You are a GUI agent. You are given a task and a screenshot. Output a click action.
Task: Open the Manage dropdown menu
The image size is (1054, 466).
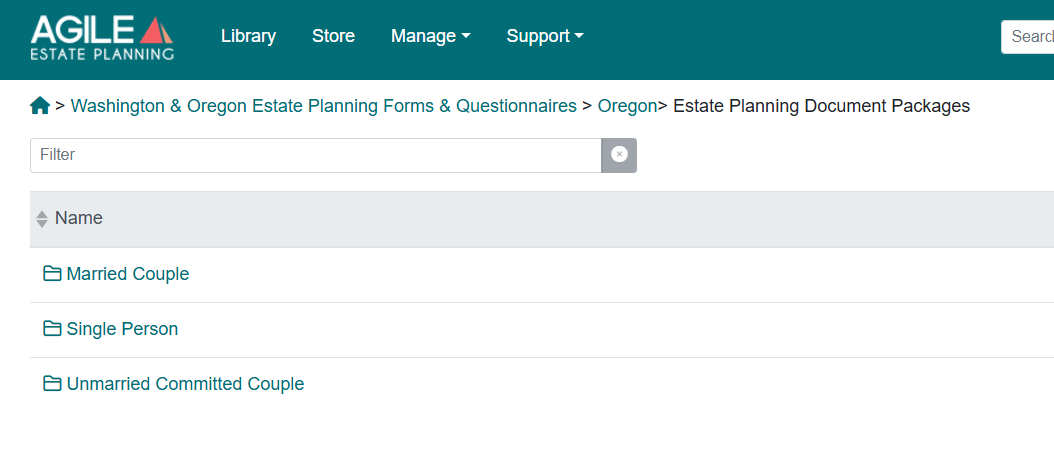[430, 36]
